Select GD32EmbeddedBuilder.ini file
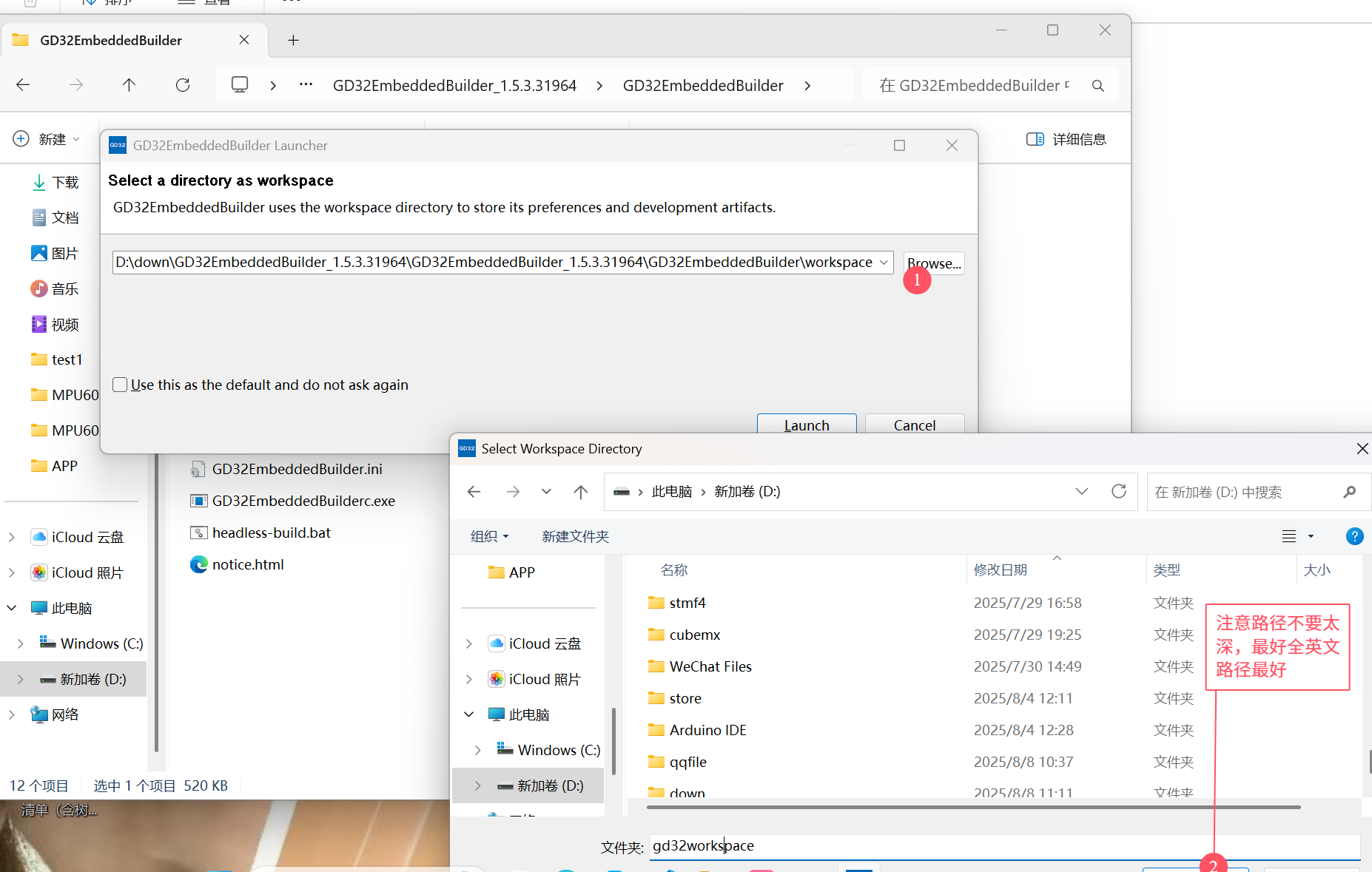The image size is (1372, 872). (x=287, y=469)
